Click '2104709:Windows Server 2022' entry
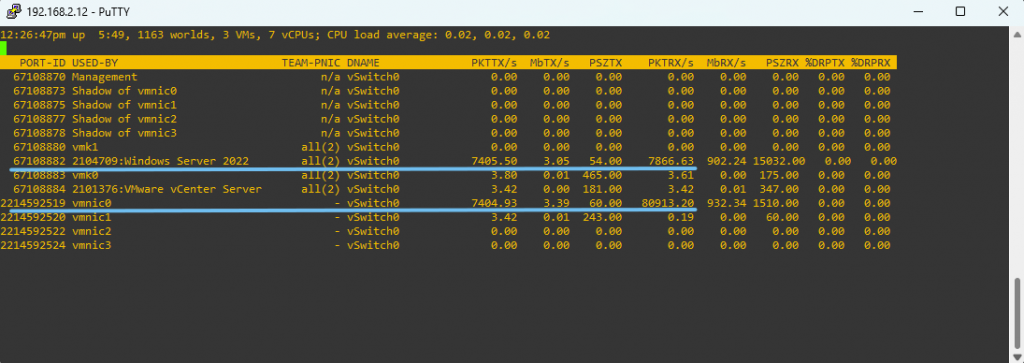Screen dimensions: 1024x363 pos(160,161)
